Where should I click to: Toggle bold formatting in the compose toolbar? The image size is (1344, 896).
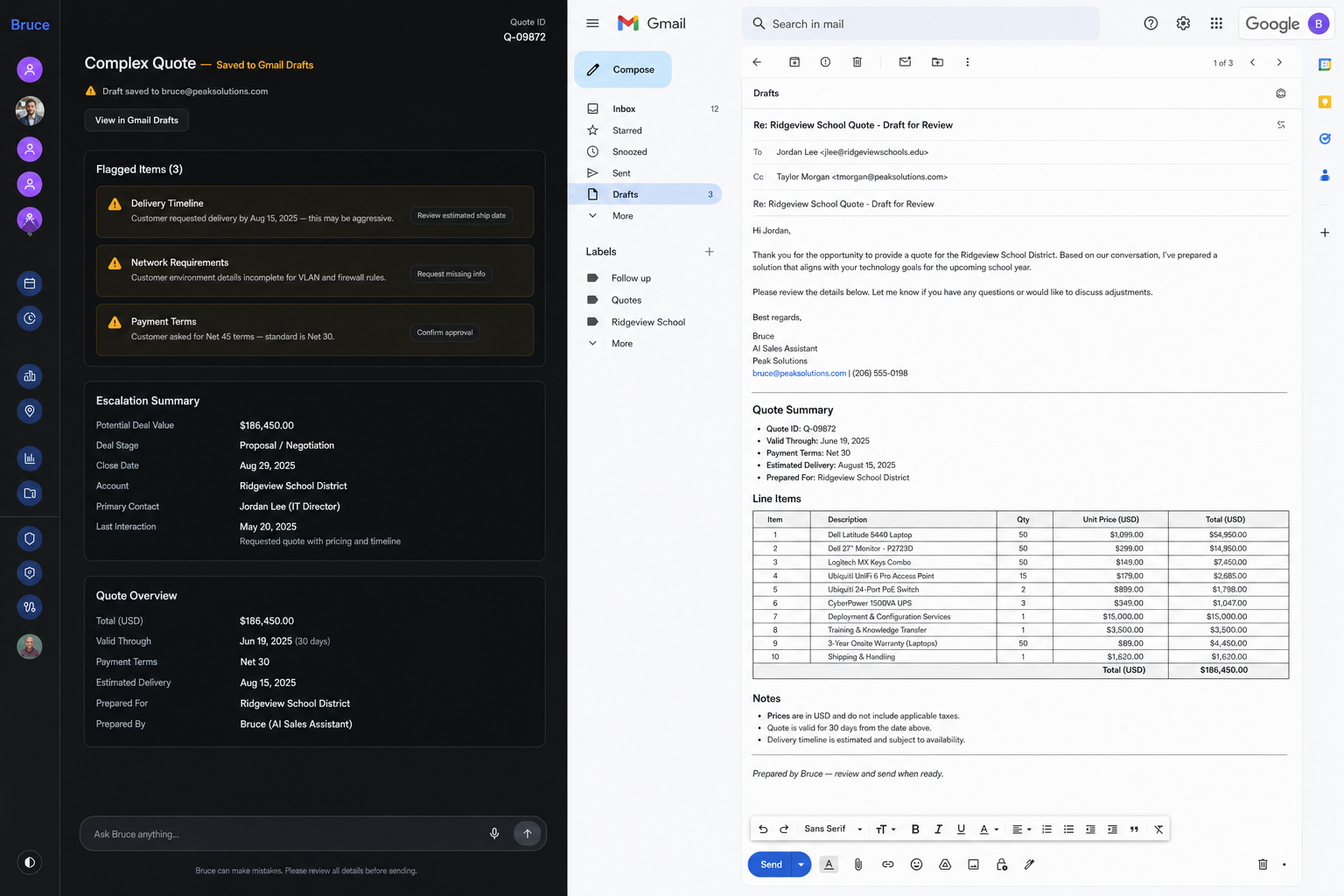915,829
